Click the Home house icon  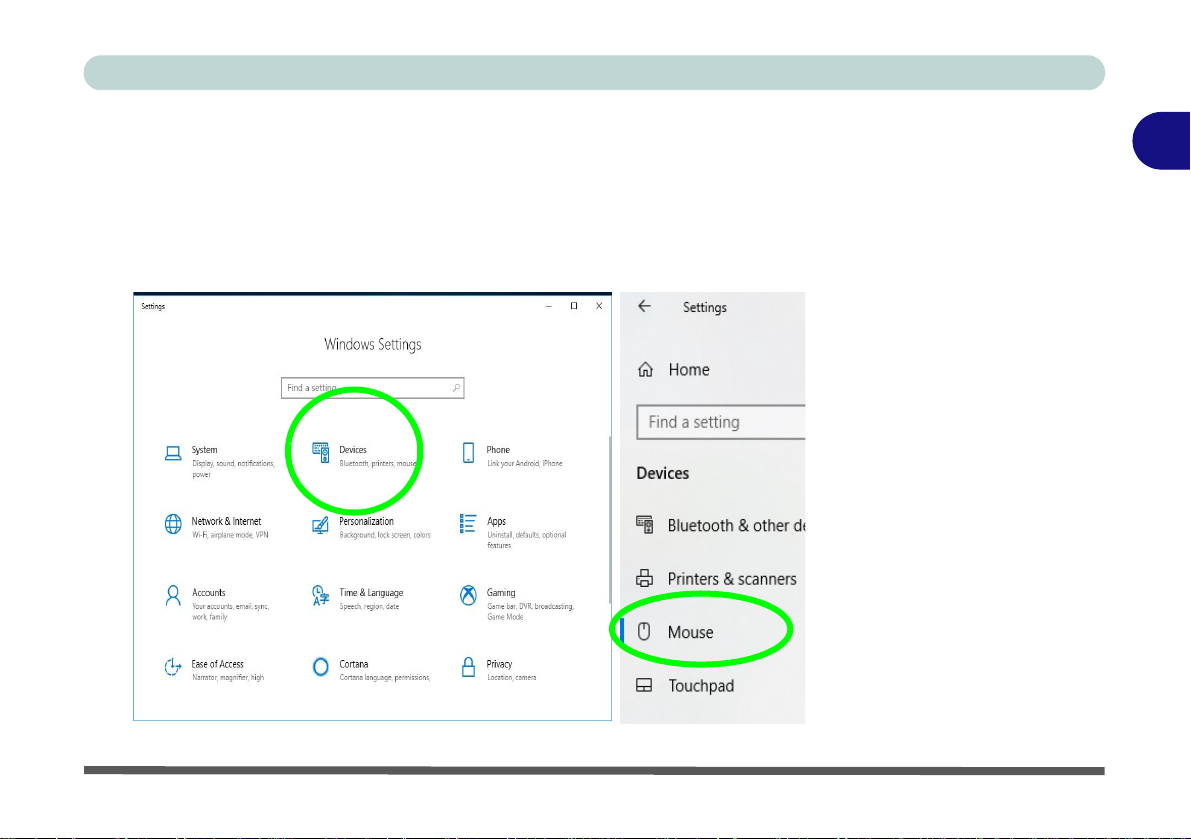coord(646,370)
